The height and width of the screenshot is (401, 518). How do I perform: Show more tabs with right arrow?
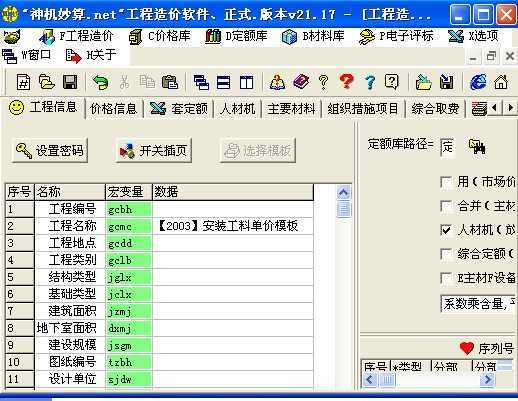point(510,108)
